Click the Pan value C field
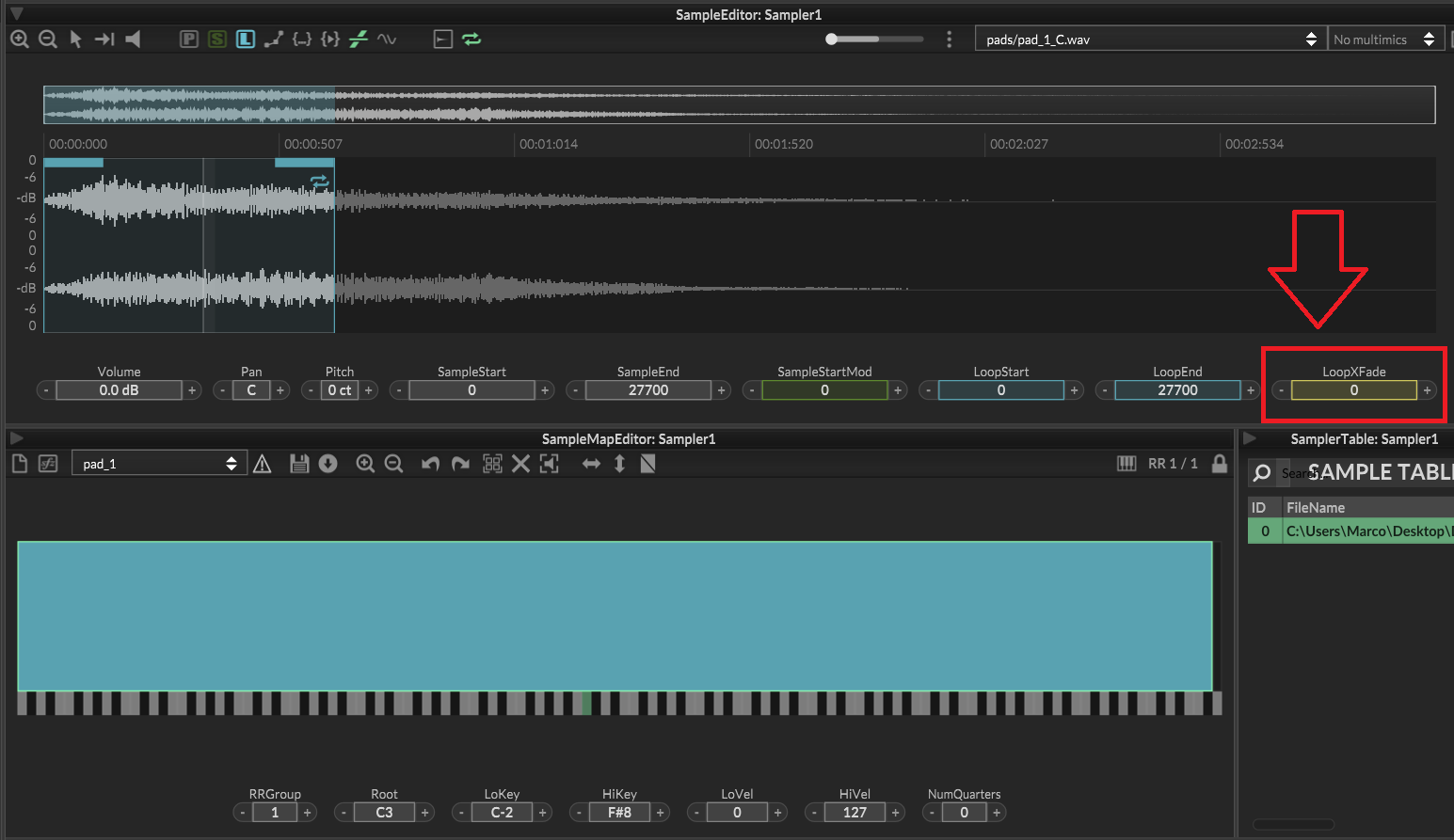 tap(251, 390)
